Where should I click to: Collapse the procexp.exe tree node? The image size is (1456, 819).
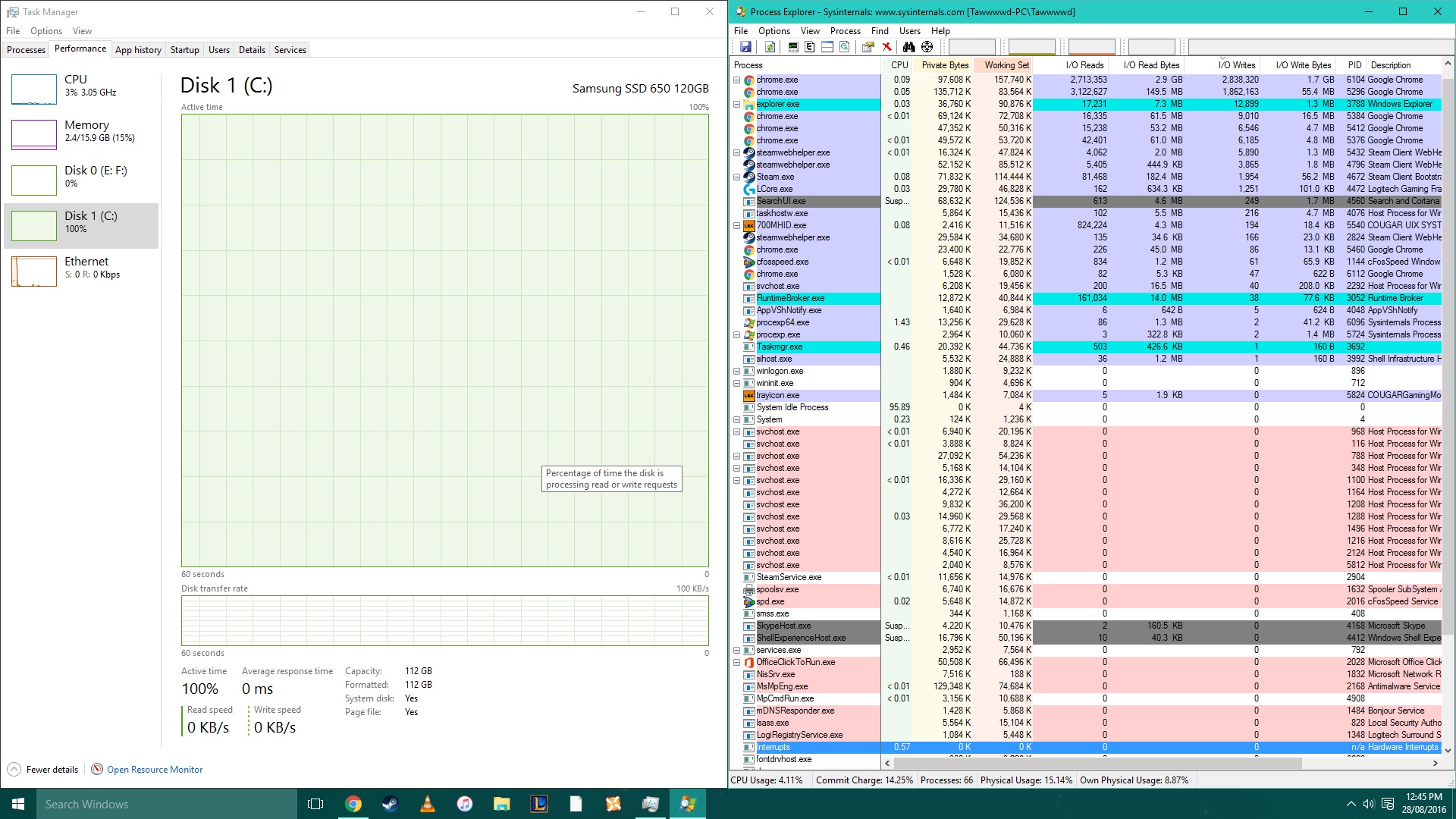[x=736, y=334]
